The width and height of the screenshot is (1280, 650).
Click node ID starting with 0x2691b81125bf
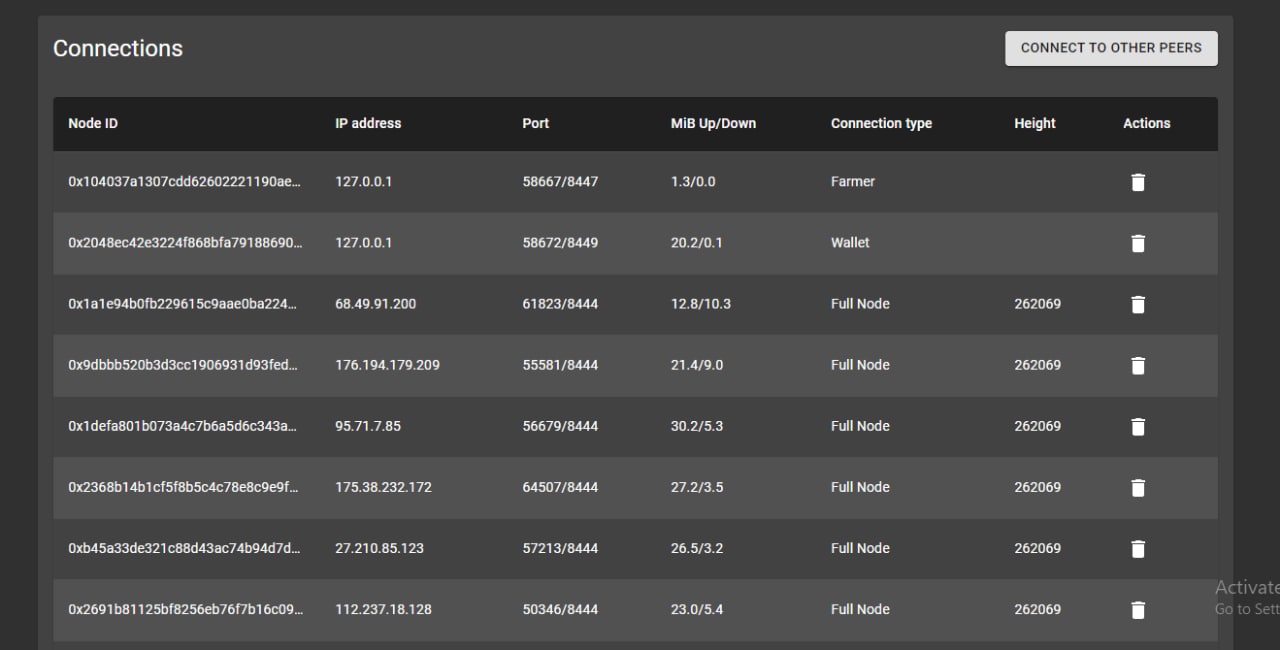185,609
